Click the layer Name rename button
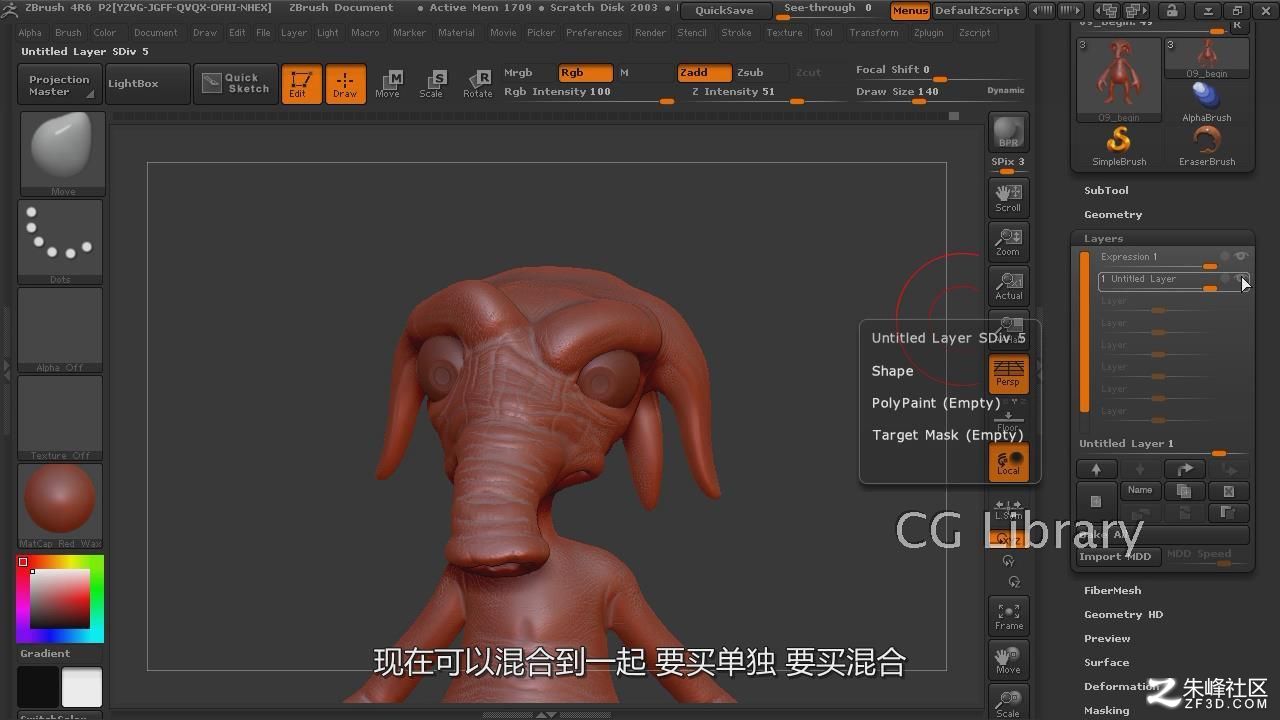1280x720 pixels. click(x=1140, y=491)
